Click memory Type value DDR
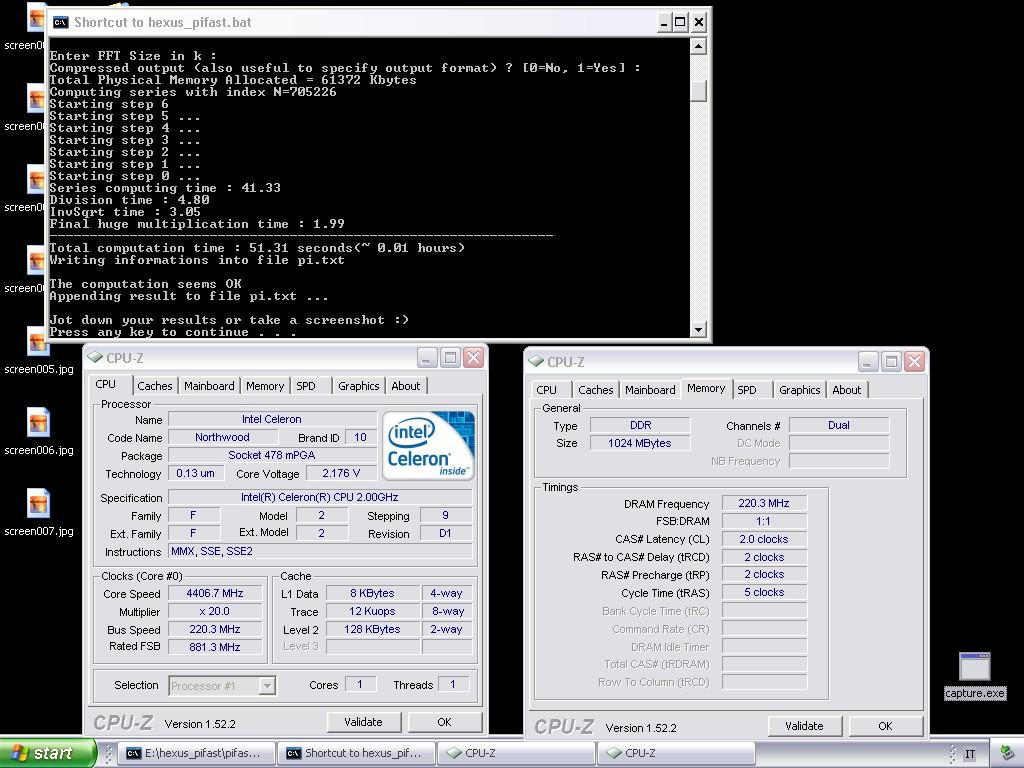This screenshot has width=1024, height=768. (640, 425)
